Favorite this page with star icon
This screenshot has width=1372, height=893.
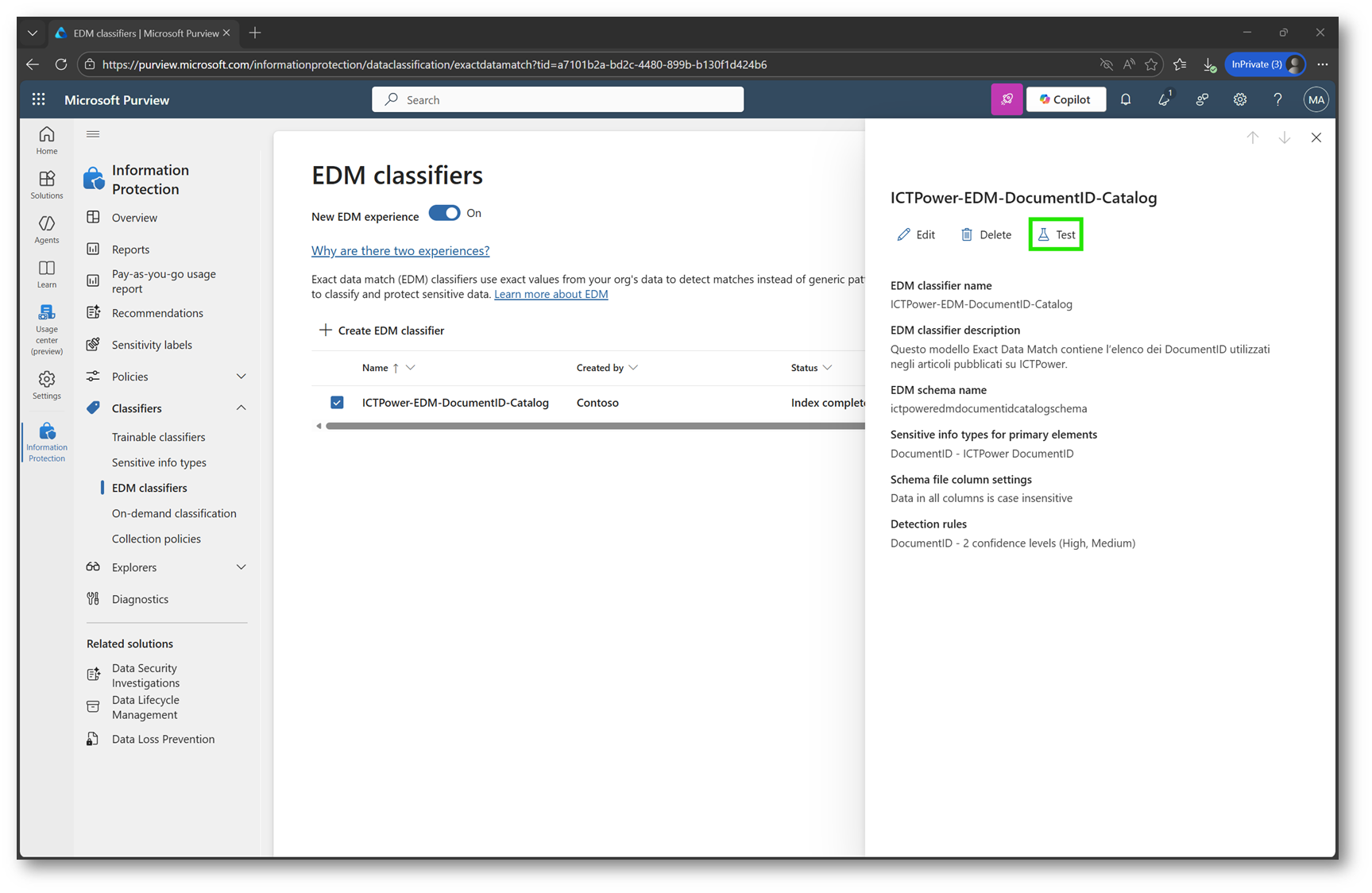pyautogui.click(x=1151, y=64)
